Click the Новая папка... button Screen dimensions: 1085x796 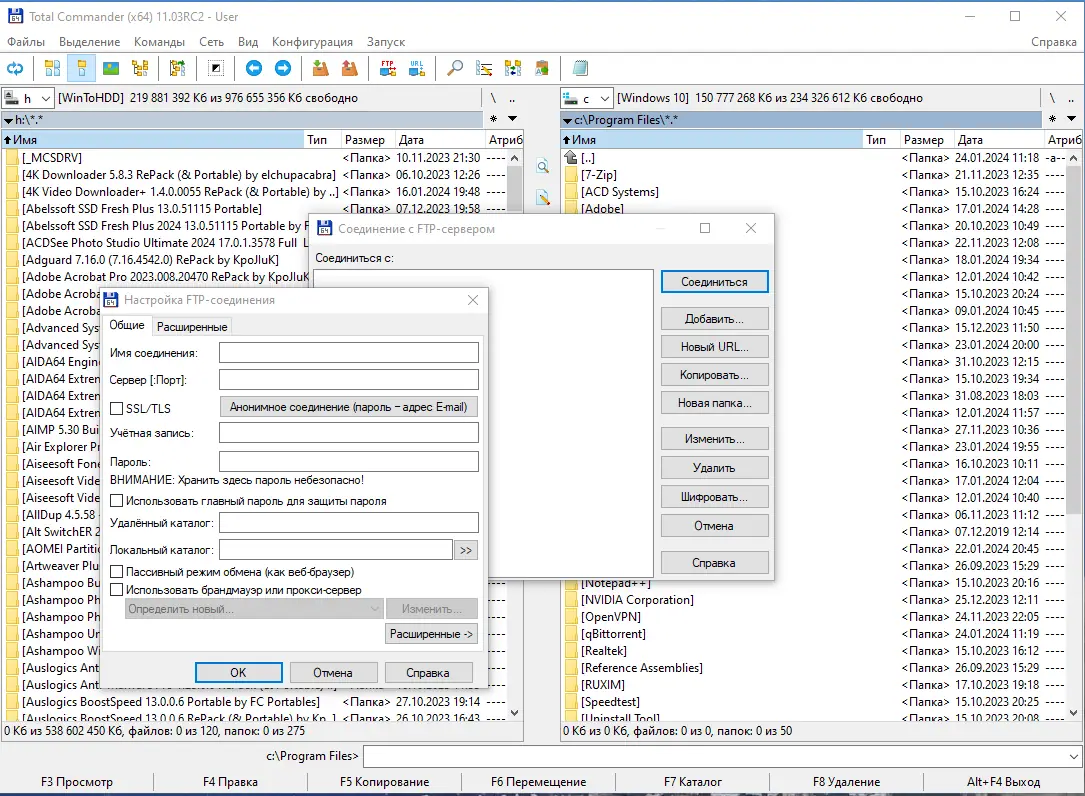tap(714, 403)
